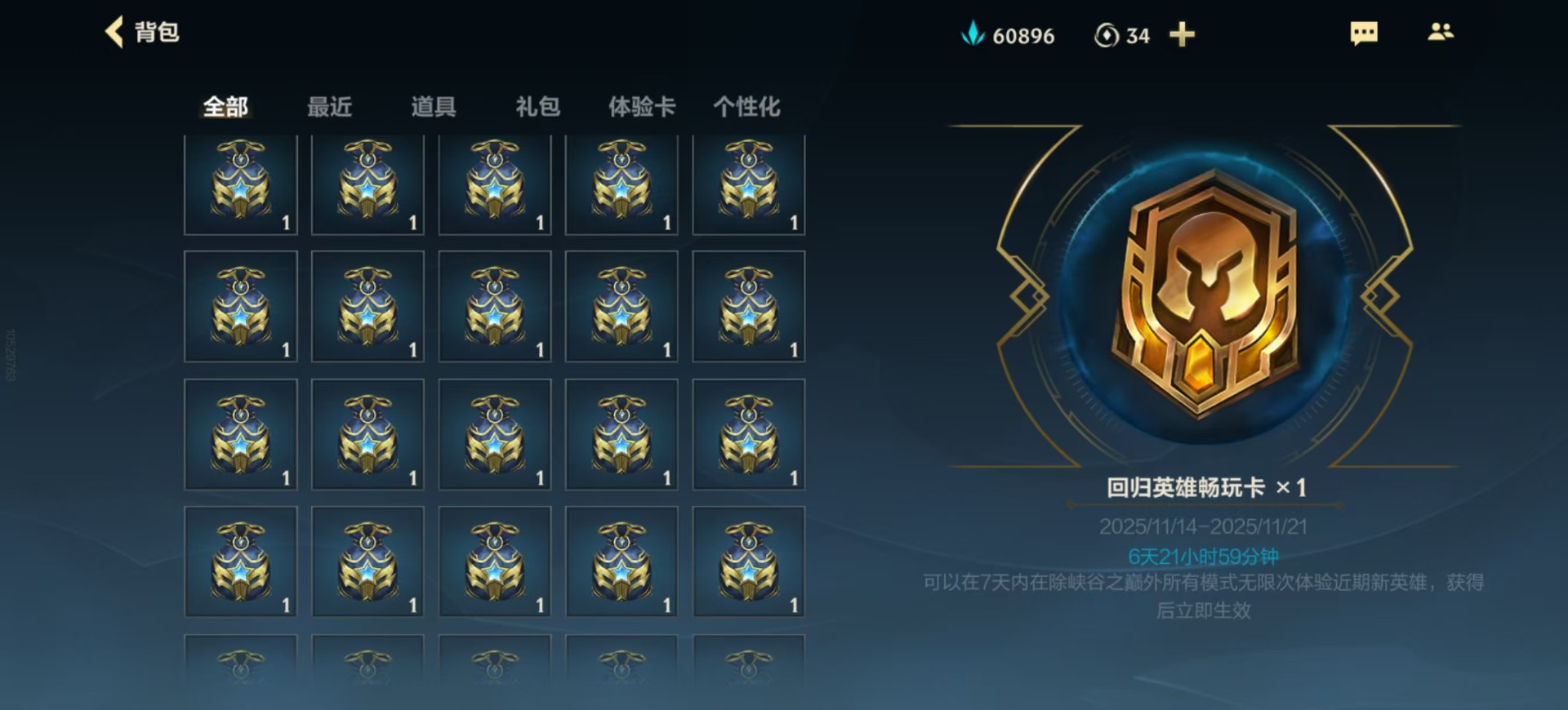This screenshot has height=710, width=1568.
Task: Go back from the 背包 screen
Action: (115, 33)
